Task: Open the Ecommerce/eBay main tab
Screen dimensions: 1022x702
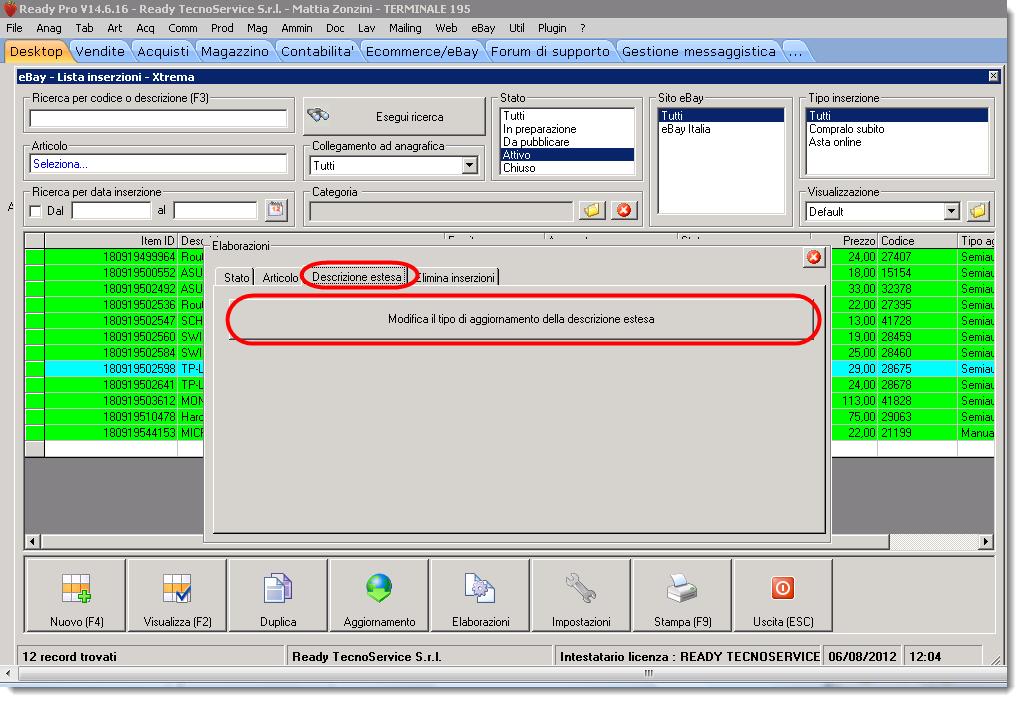Action: pos(422,51)
